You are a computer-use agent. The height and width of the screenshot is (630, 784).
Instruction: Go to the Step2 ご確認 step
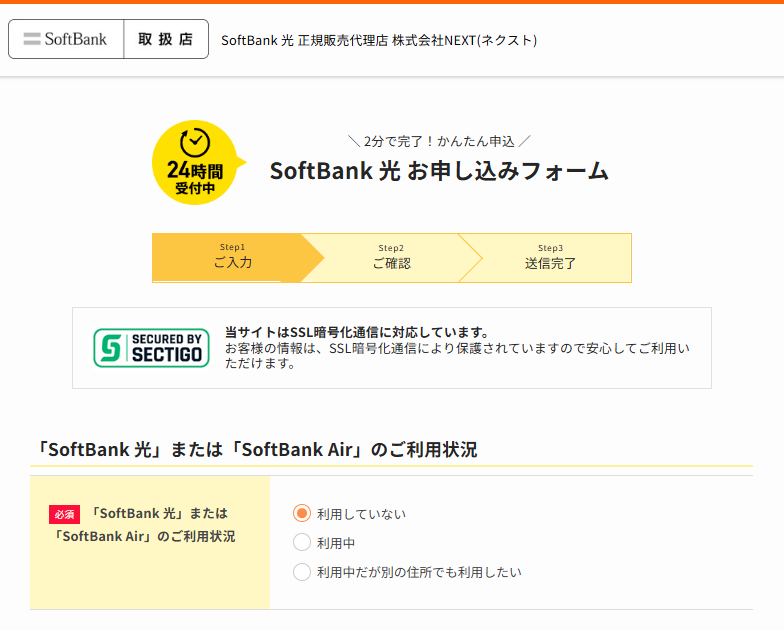pyautogui.click(x=391, y=258)
